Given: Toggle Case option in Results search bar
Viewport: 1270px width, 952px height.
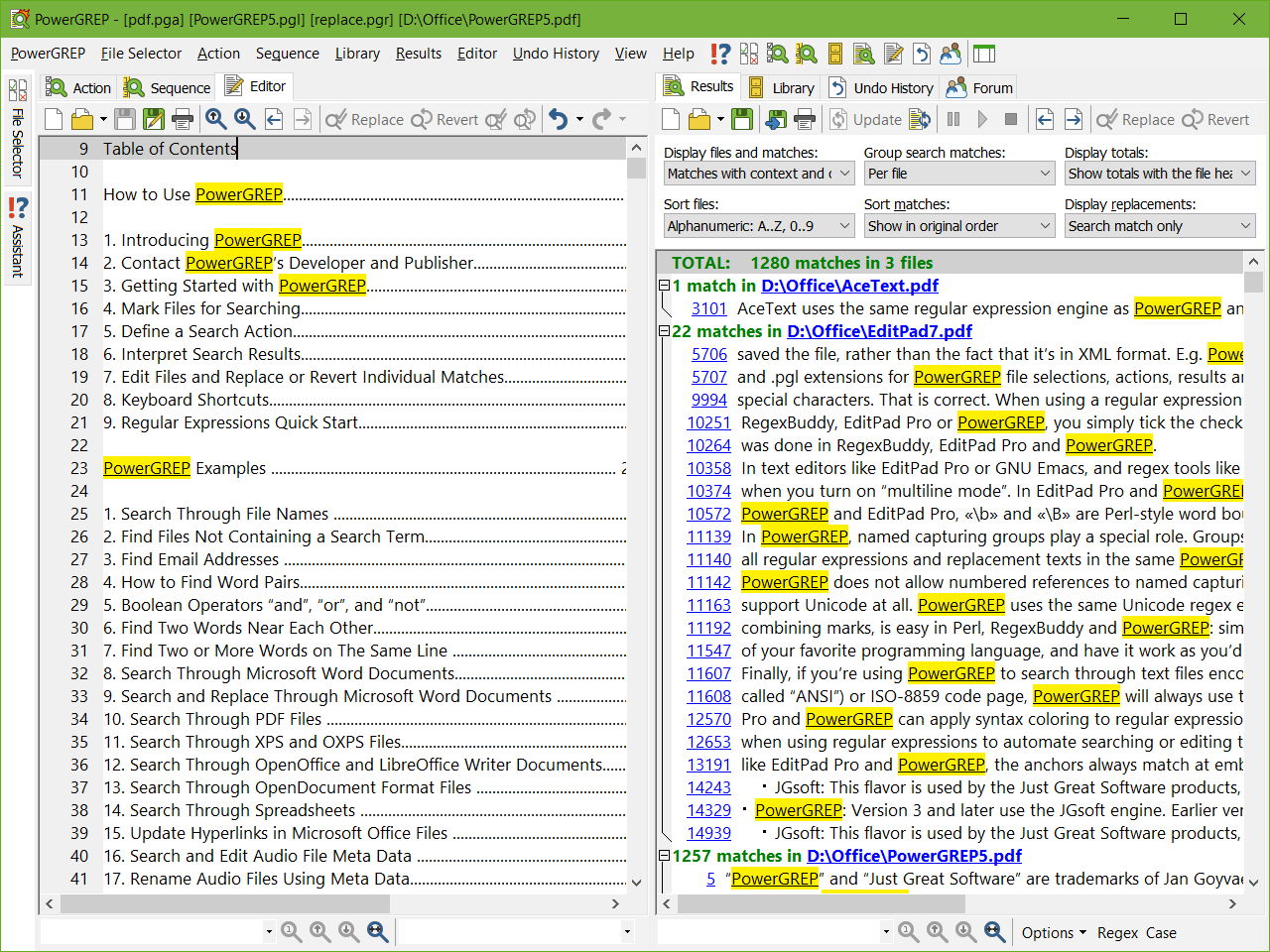Looking at the screenshot, I should (1161, 932).
